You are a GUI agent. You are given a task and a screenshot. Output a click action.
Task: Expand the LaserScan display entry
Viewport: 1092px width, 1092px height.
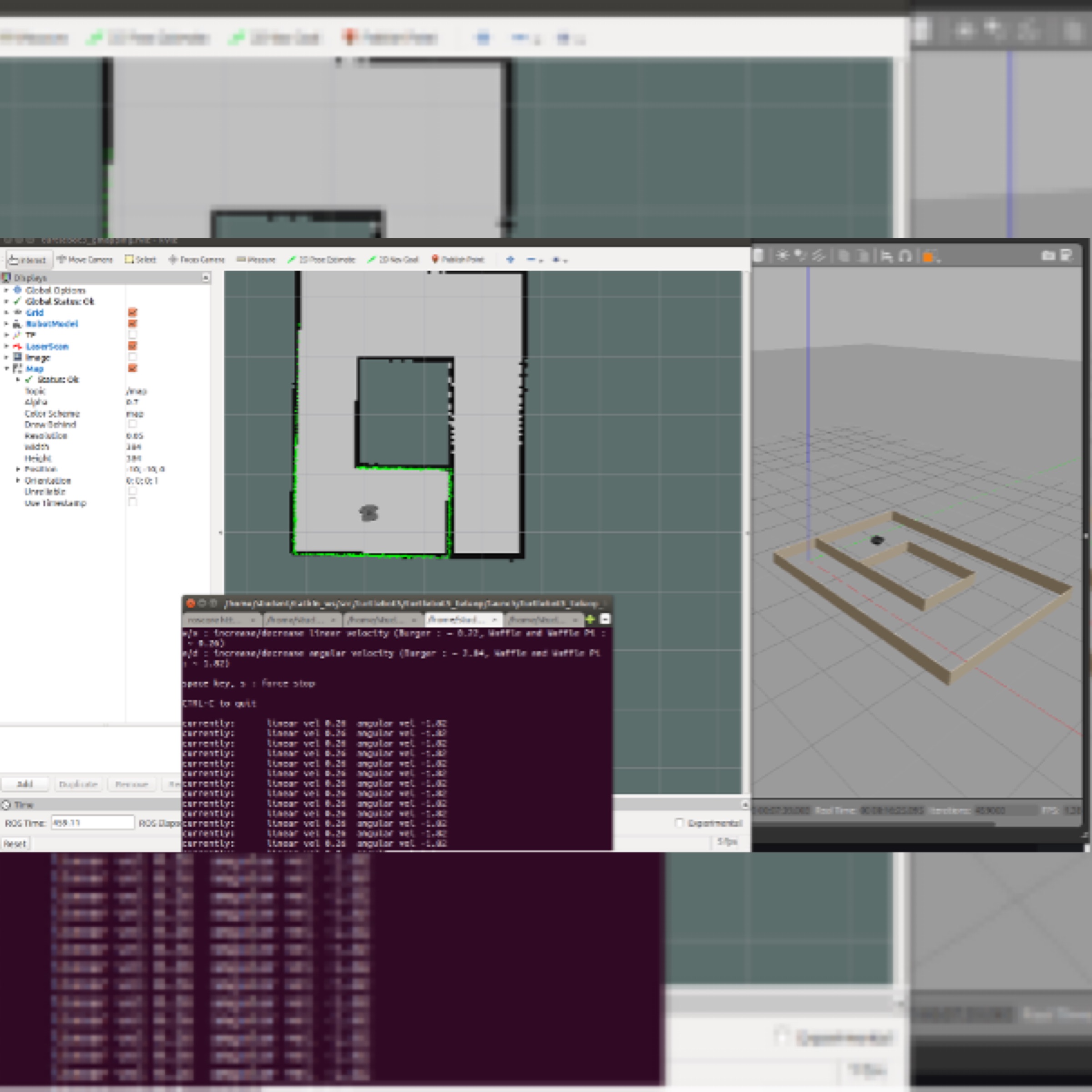[x=6, y=346]
